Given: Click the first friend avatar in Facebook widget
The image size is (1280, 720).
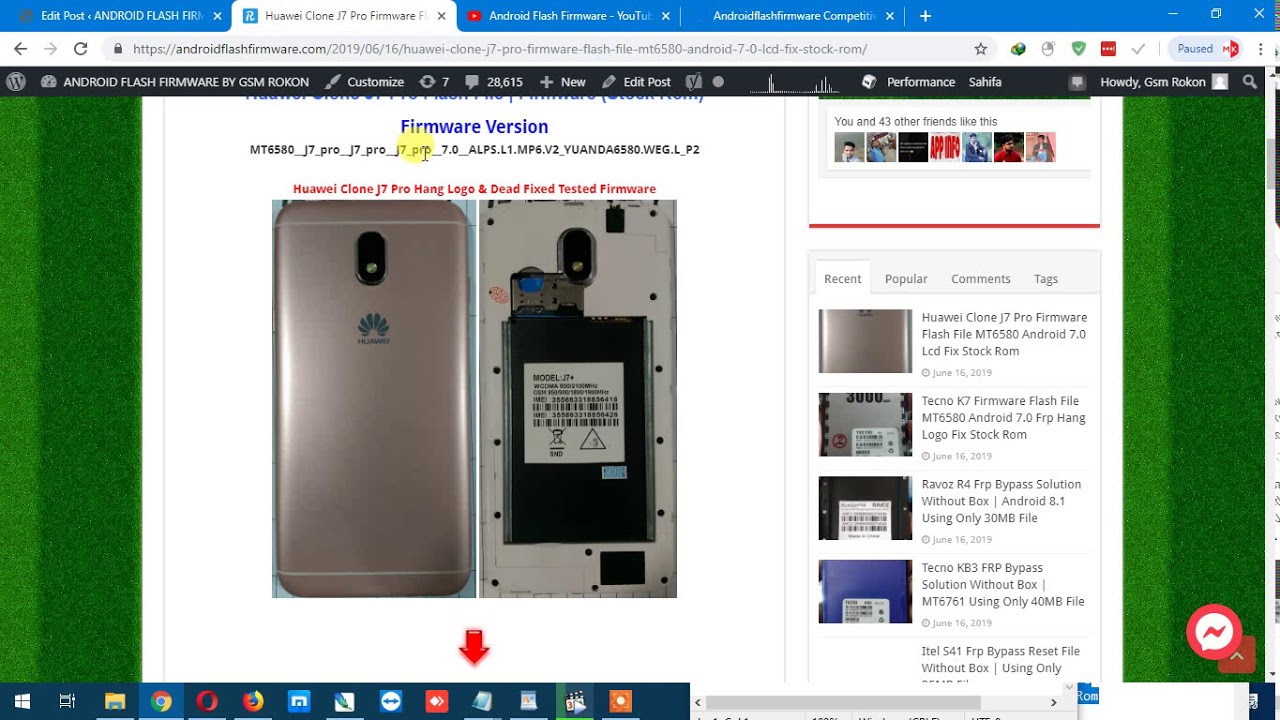Looking at the screenshot, I should pos(849,147).
